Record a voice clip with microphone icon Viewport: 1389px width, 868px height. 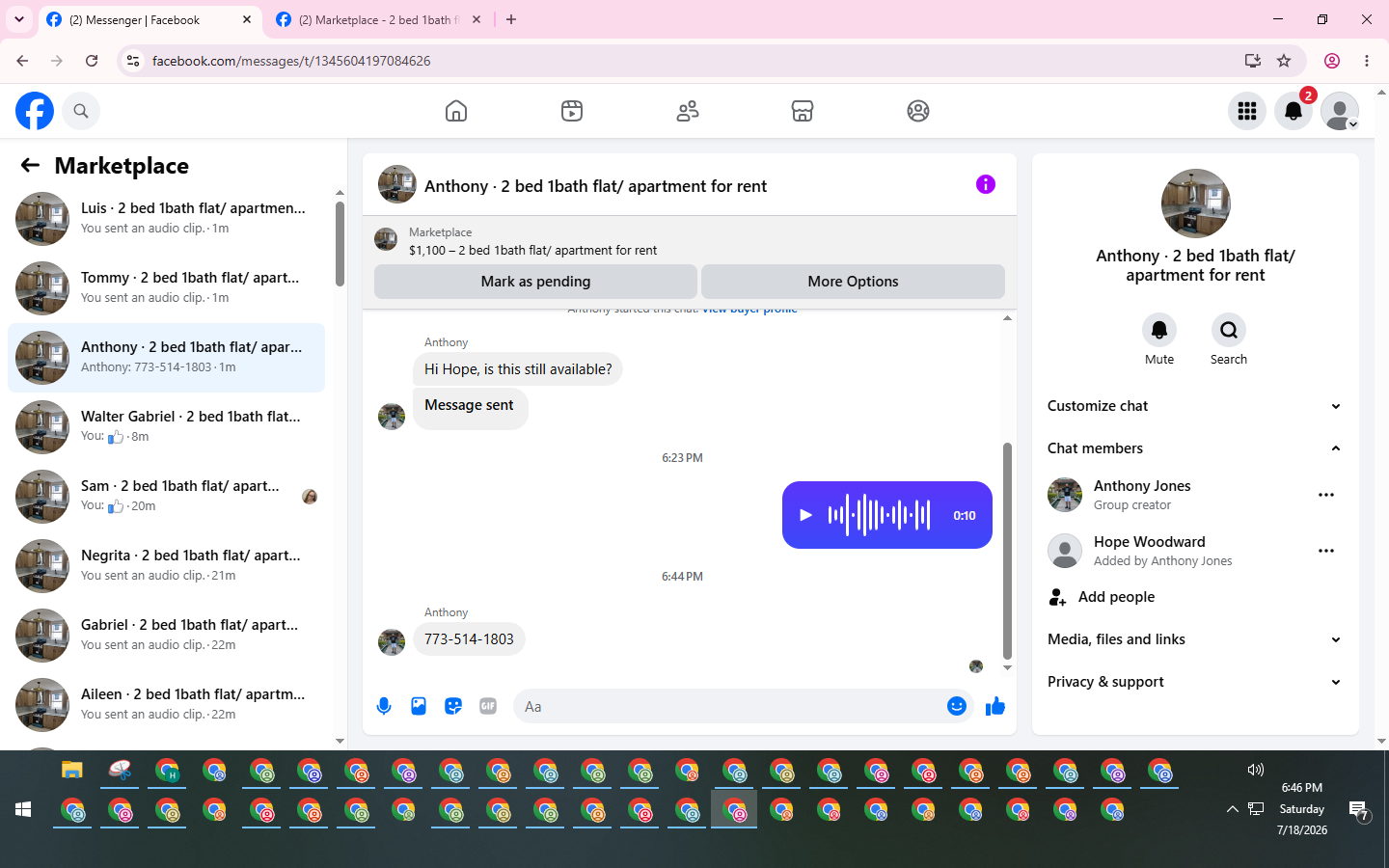tap(384, 706)
